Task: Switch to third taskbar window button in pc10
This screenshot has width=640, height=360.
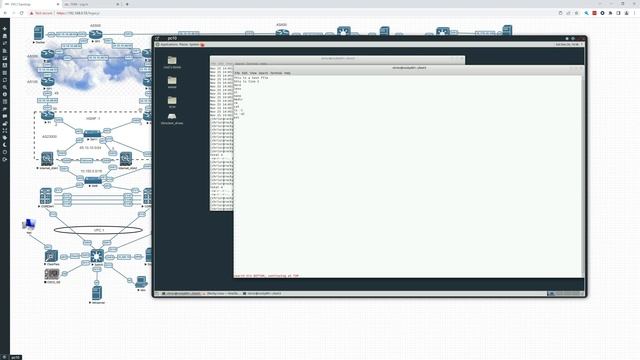Action: pyautogui.click(x=262, y=293)
